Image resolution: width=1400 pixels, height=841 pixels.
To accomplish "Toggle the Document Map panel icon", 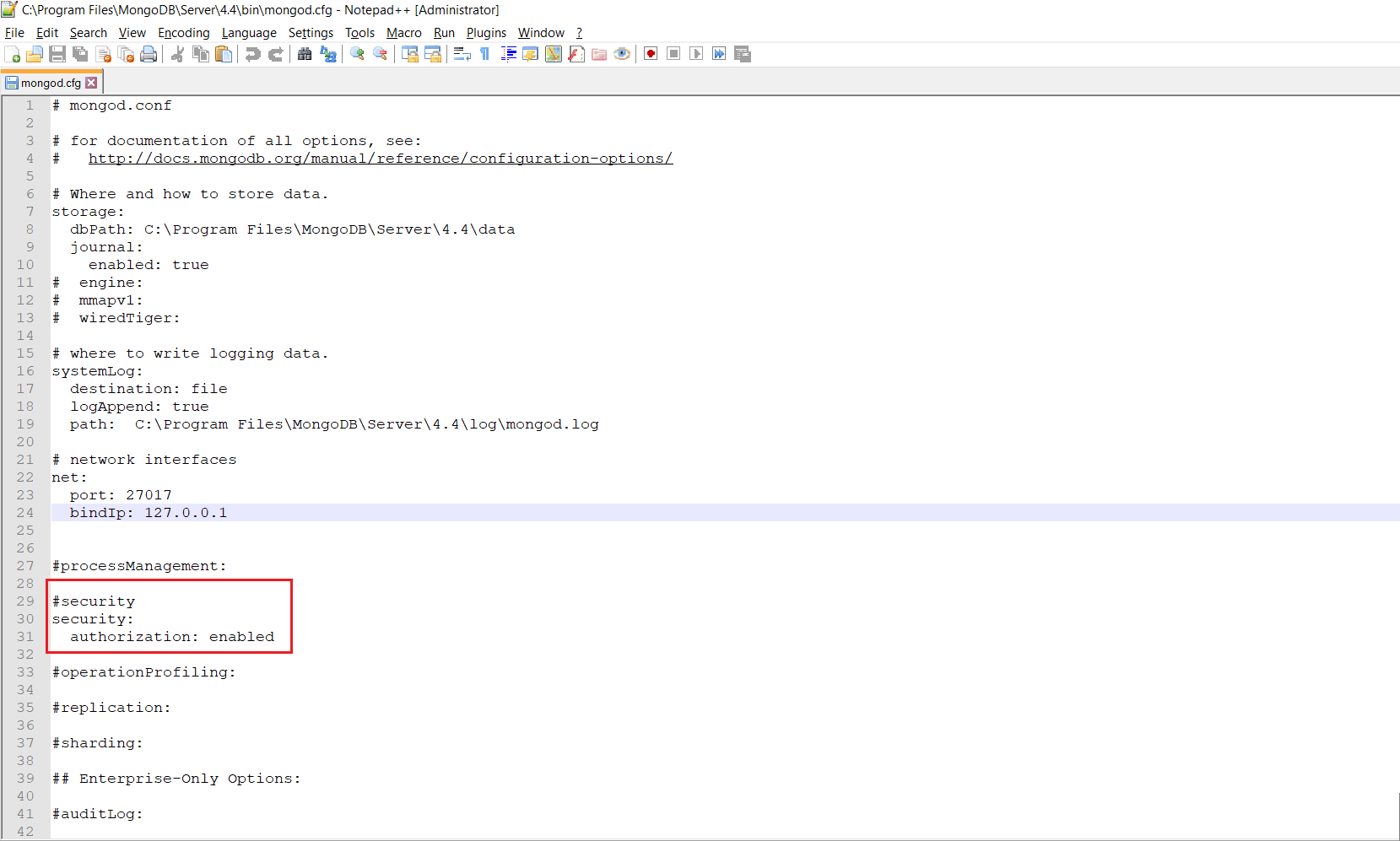I will [x=554, y=54].
